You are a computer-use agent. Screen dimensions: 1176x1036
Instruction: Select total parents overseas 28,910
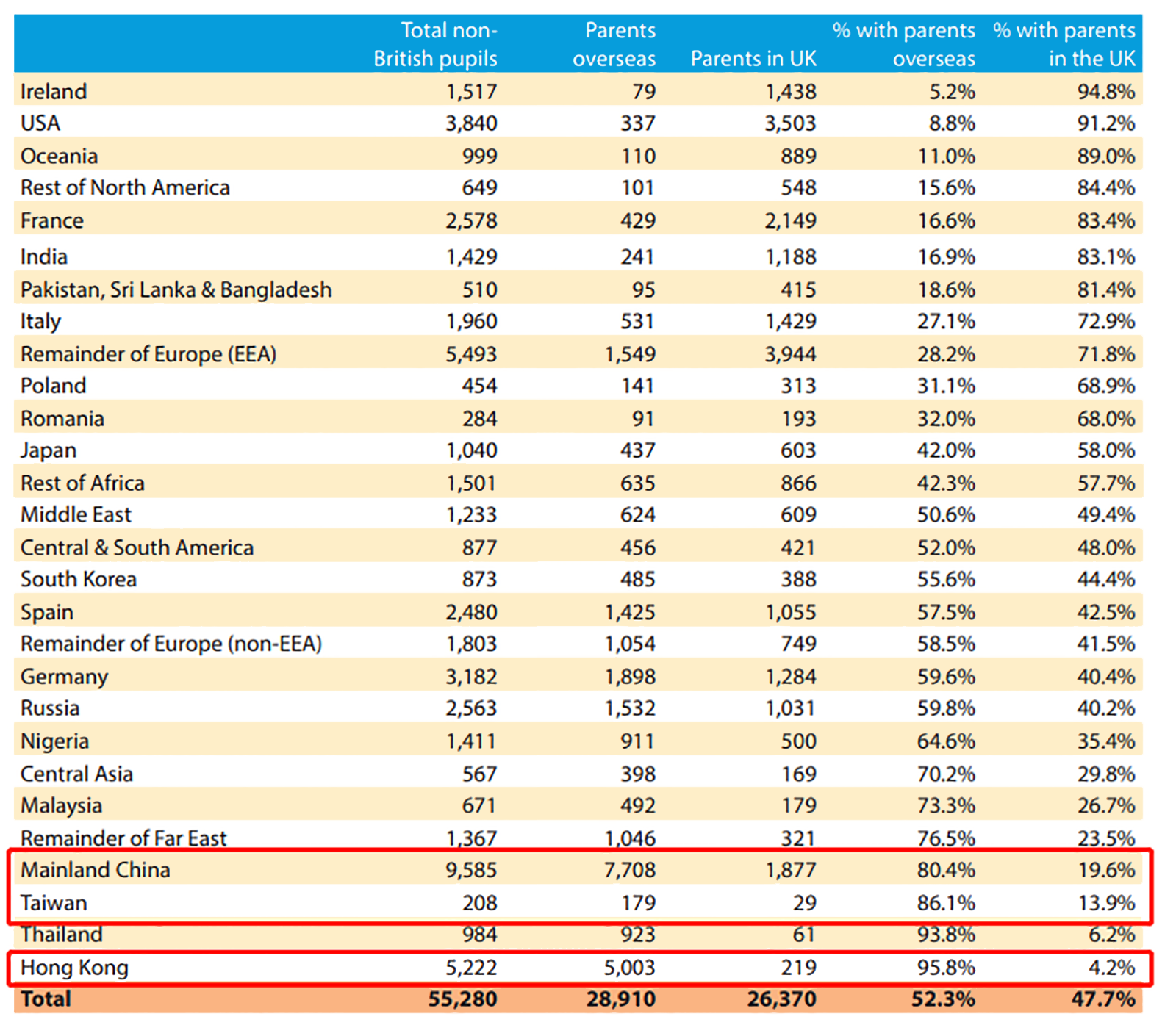coord(621,999)
